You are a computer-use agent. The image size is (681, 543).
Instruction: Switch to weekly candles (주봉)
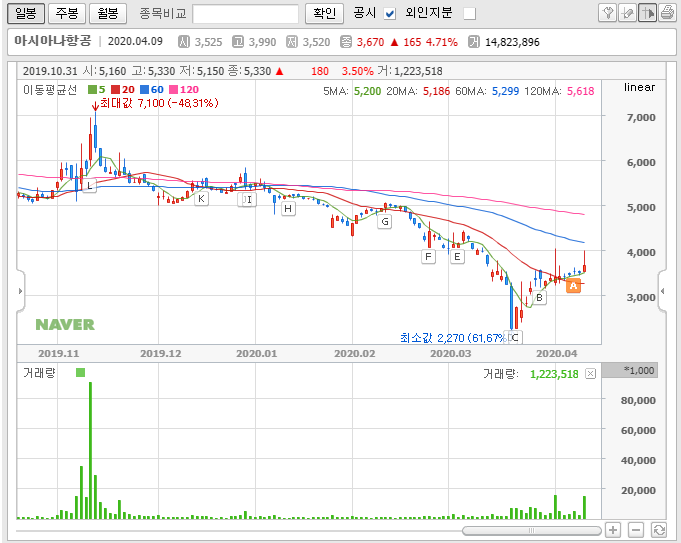(67, 13)
